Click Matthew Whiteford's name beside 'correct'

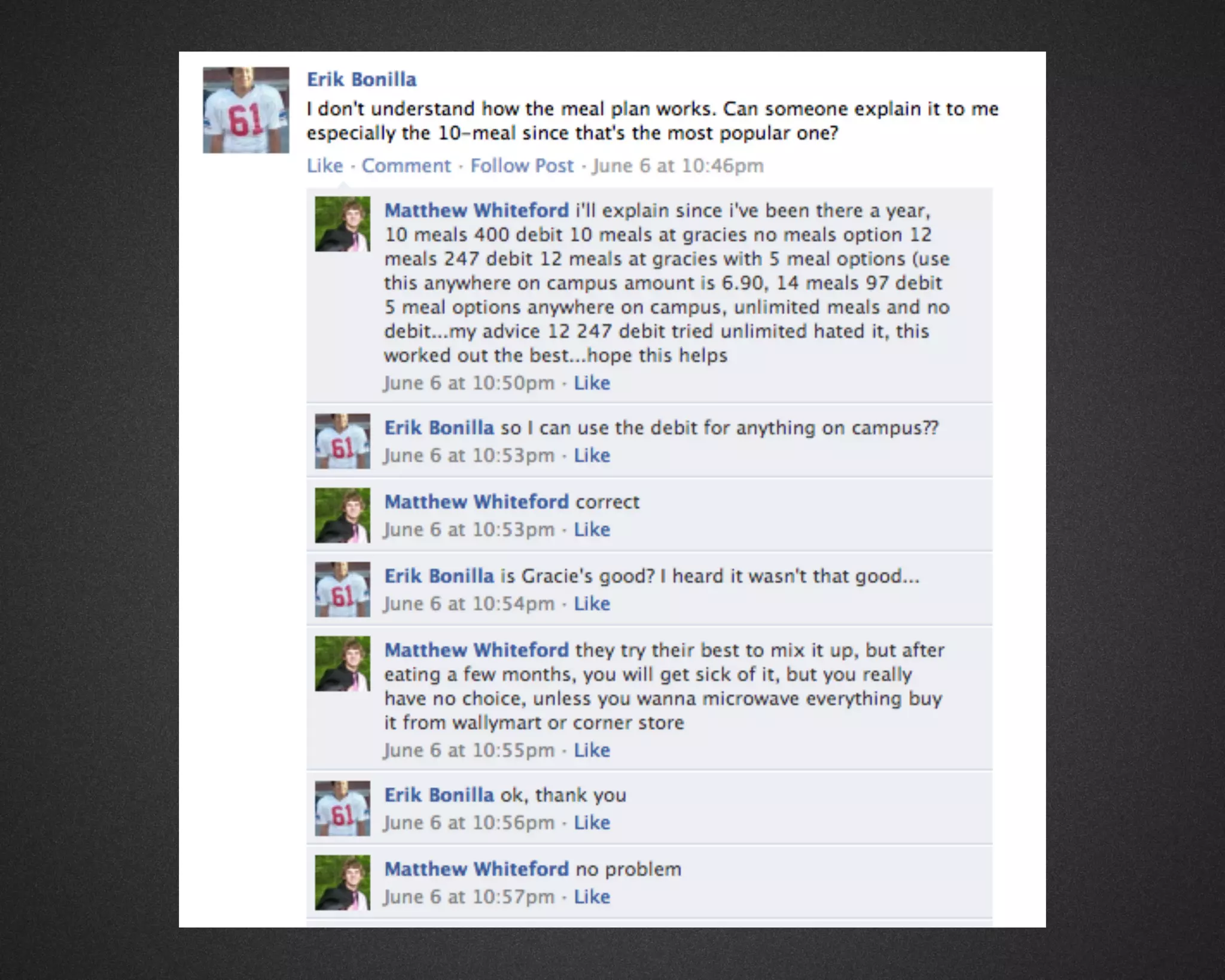[476, 502]
